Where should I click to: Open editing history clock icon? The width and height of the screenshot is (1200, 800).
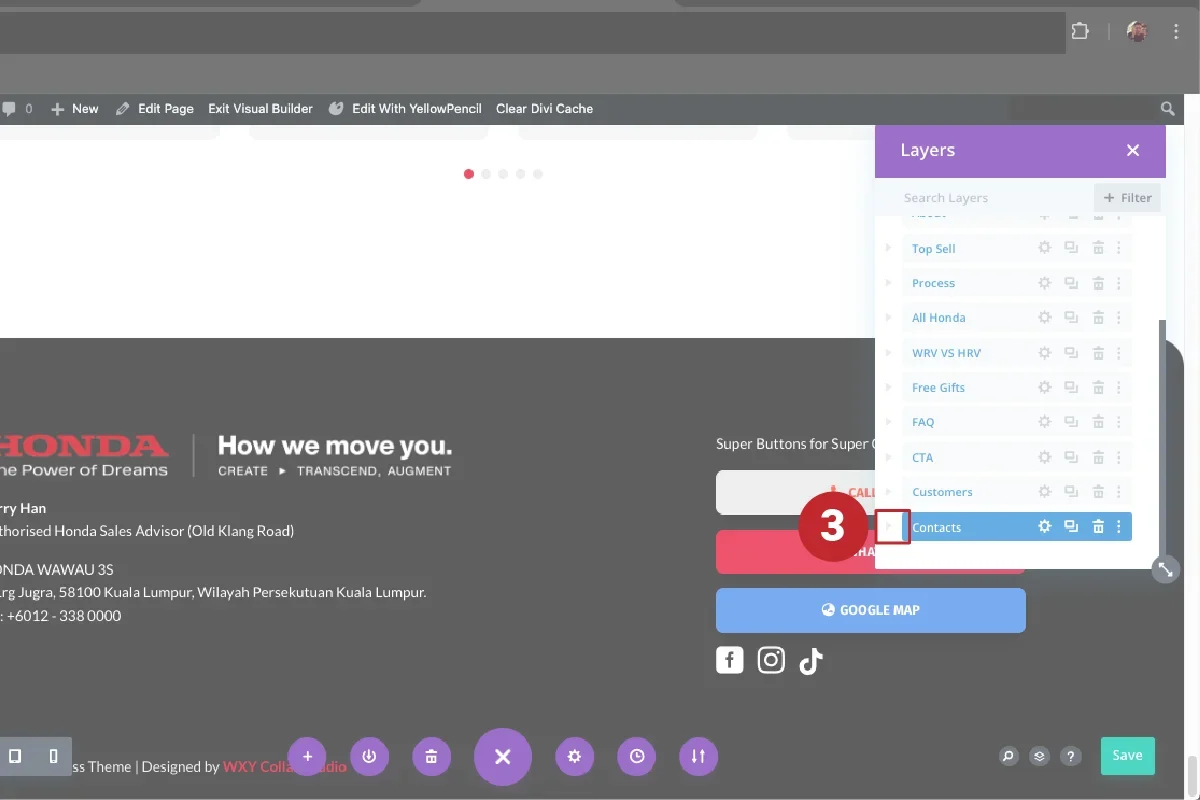(637, 757)
